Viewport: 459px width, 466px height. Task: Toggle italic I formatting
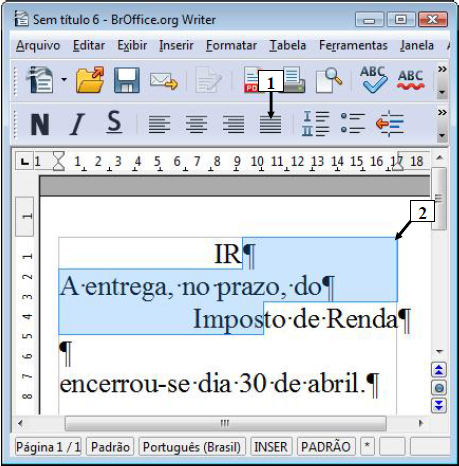click(x=77, y=124)
